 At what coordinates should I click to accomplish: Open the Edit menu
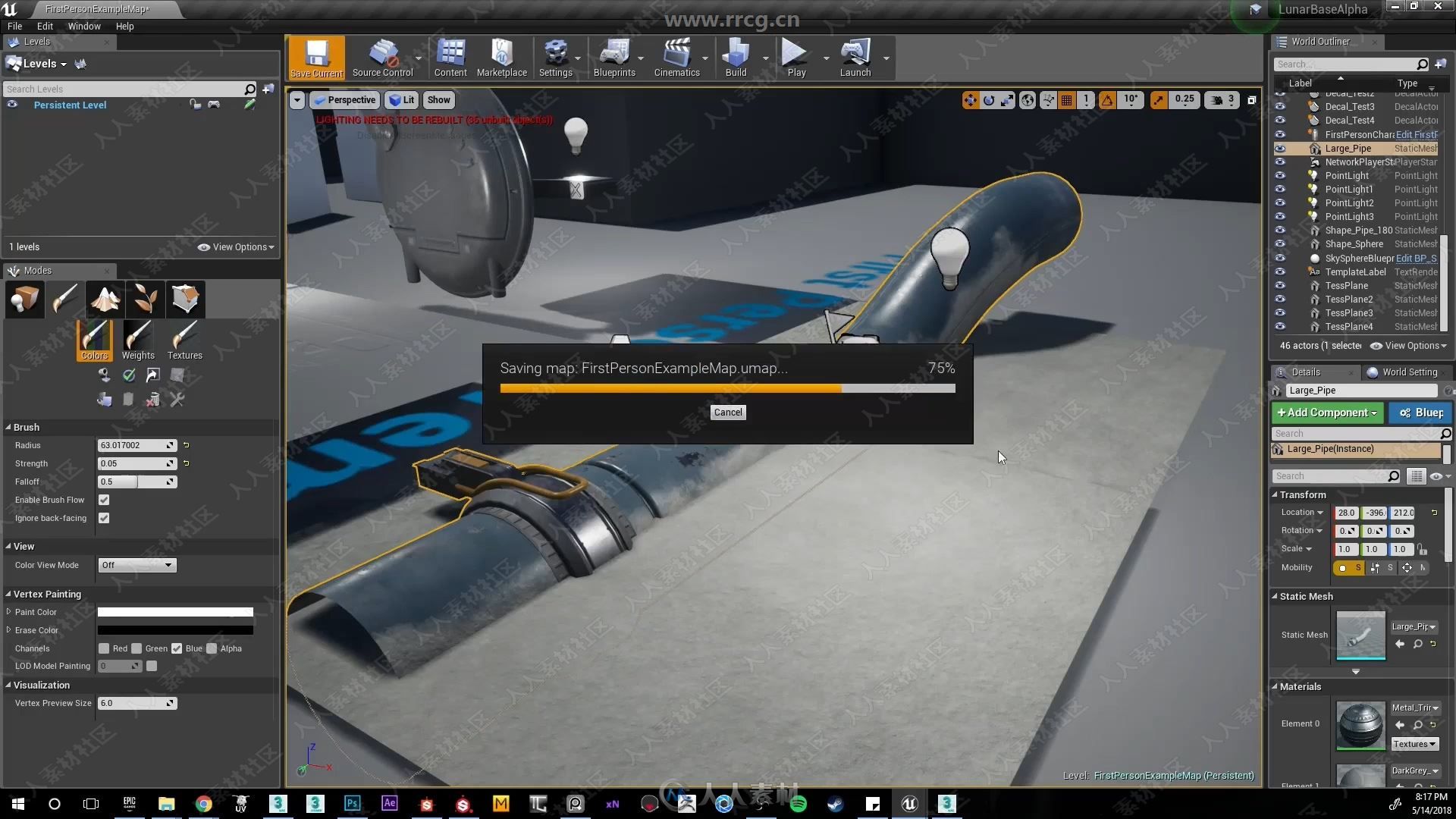44,26
